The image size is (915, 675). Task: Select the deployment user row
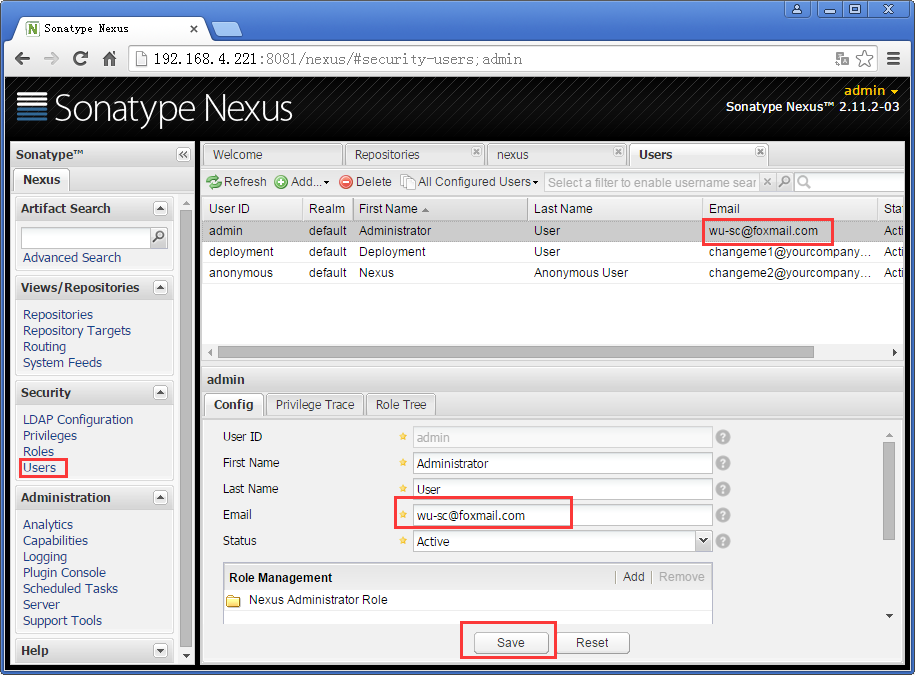tap(552, 252)
